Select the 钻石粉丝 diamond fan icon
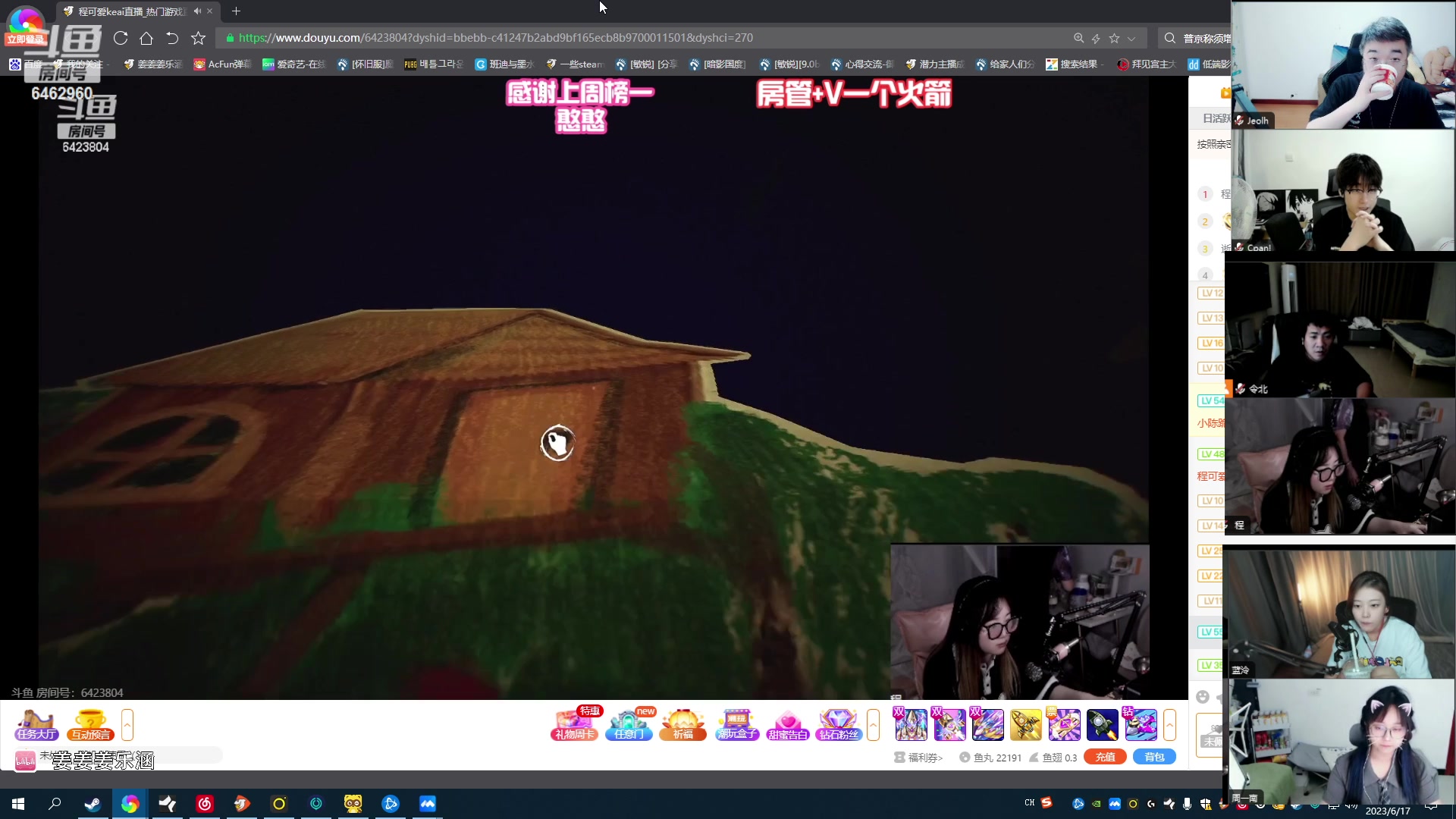The image size is (1456, 819). coord(838,725)
